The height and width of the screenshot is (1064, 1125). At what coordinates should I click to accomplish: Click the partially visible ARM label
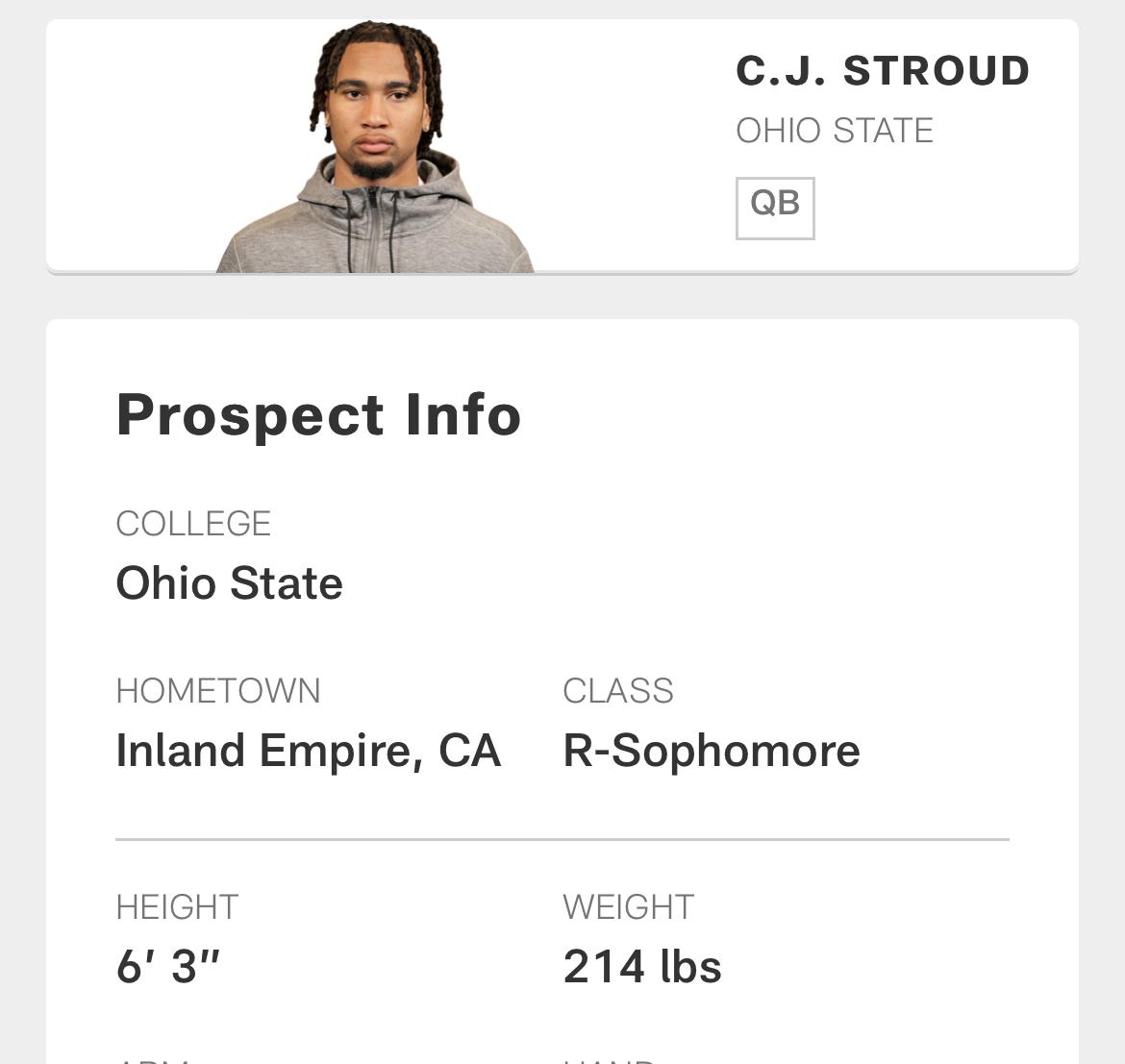pyautogui.click(x=153, y=1060)
